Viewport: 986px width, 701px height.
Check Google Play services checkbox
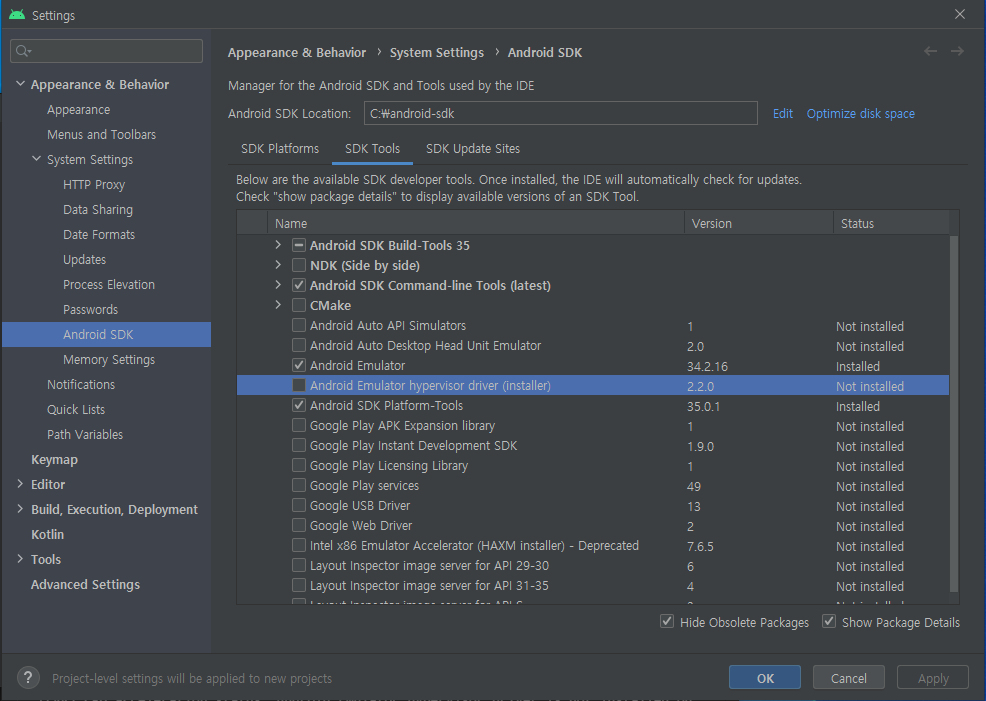tap(299, 485)
